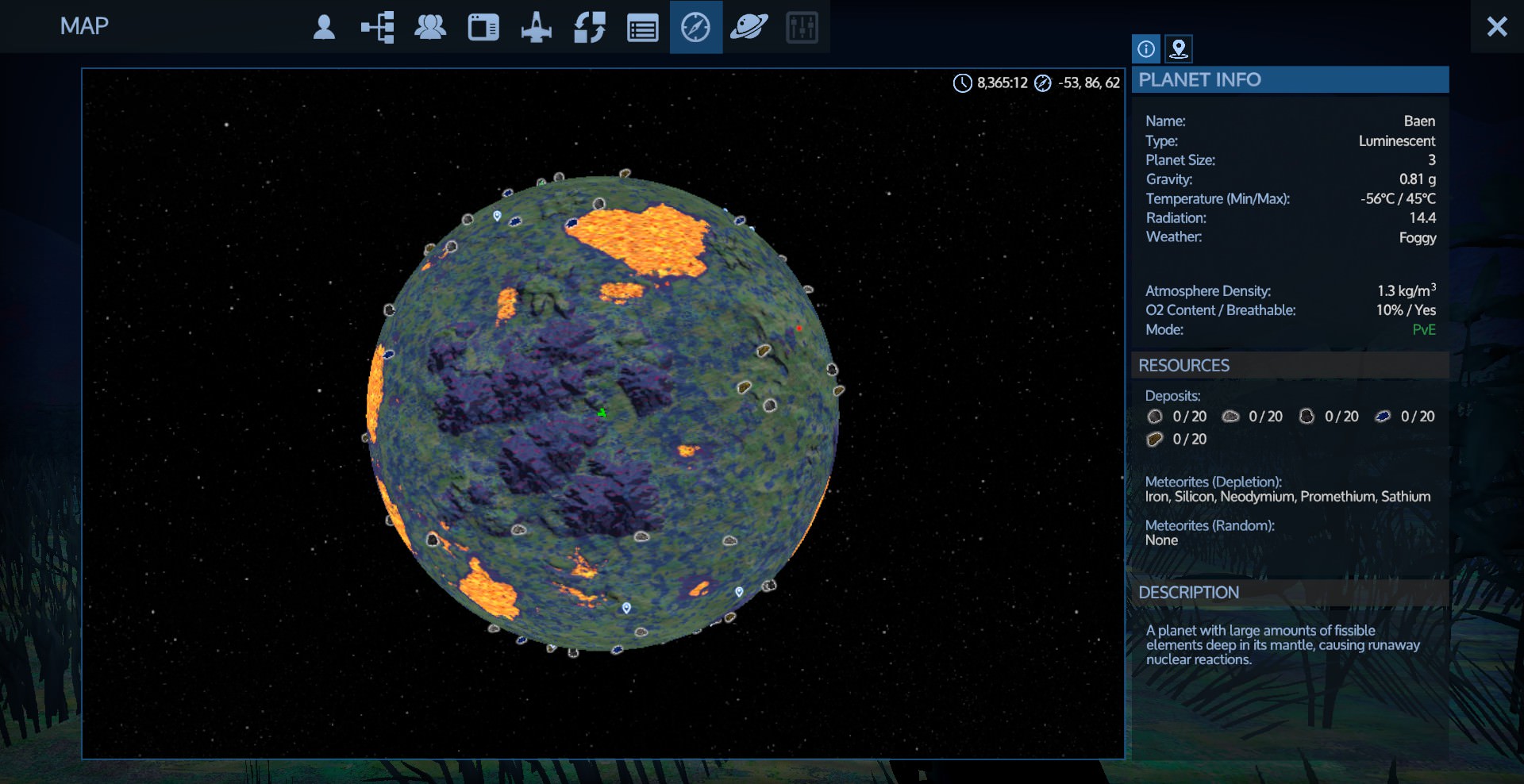The height and width of the screenshot is (784, 1524).
Task: Open the window panel with text-lines icon
Action: click(x=483, y=28)
